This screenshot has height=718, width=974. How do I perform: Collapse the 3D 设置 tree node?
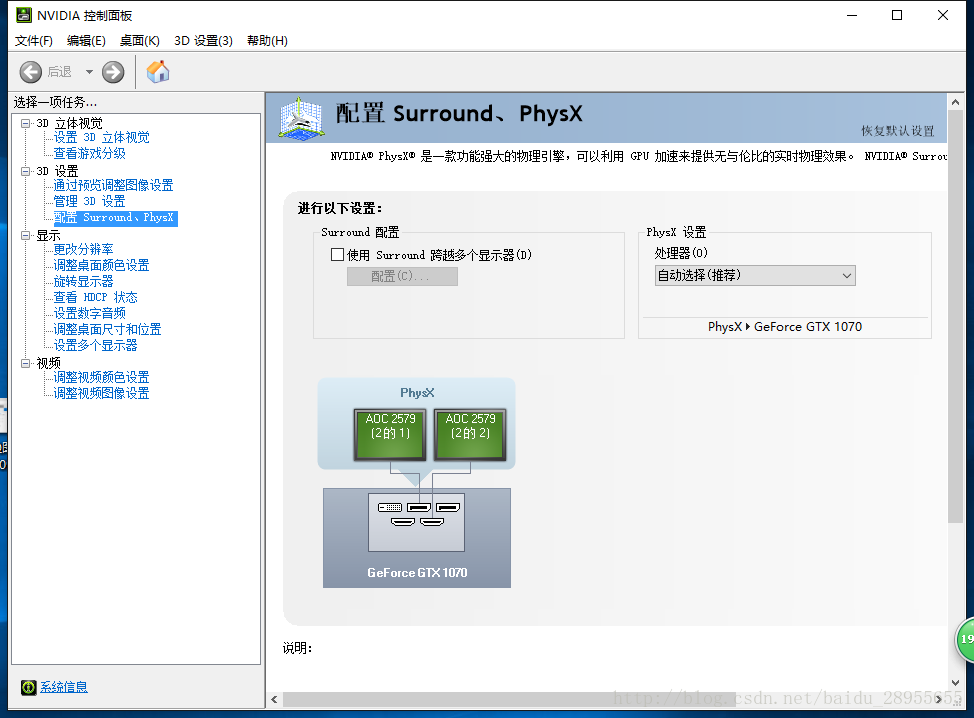coord(25,171)
